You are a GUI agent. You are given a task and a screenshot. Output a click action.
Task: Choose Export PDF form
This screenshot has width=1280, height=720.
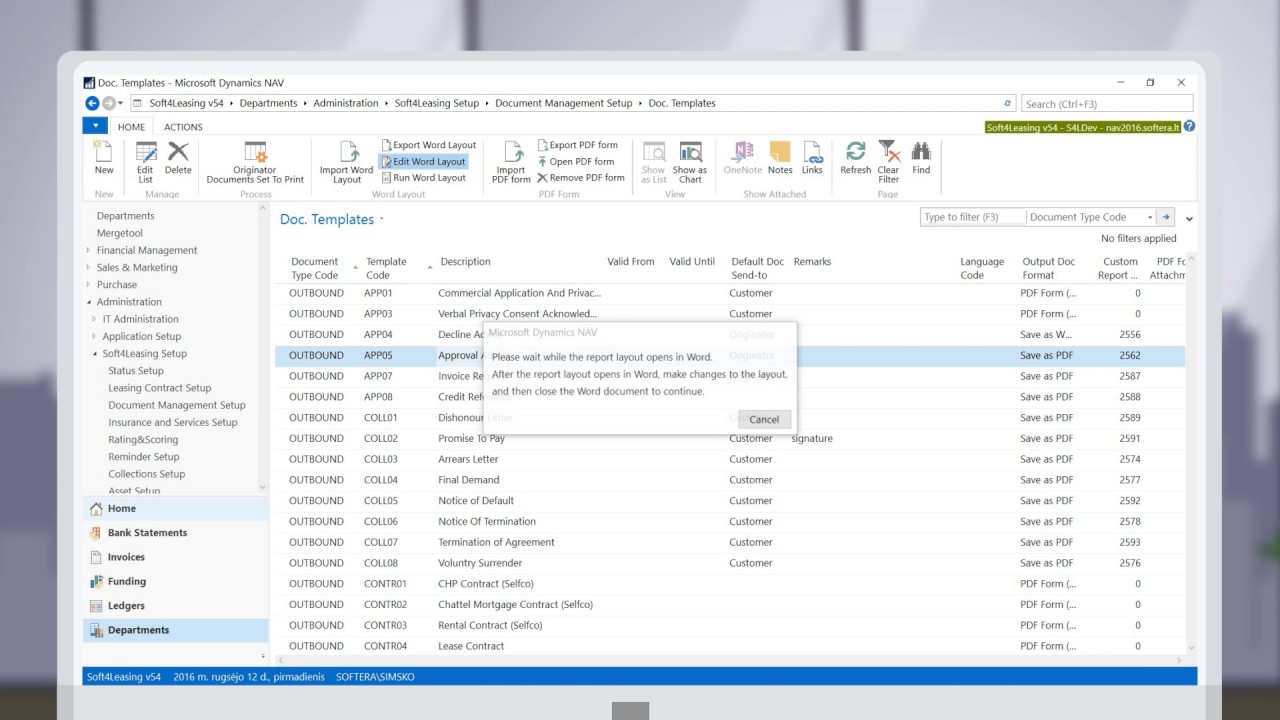pos(578,145)
